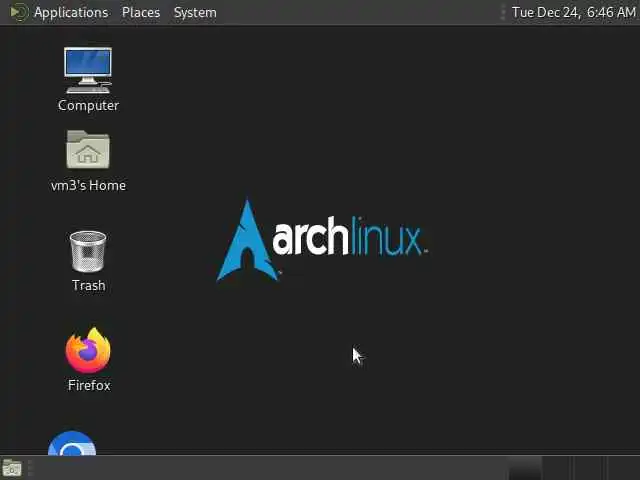Open the Places menu

point(141,12)
